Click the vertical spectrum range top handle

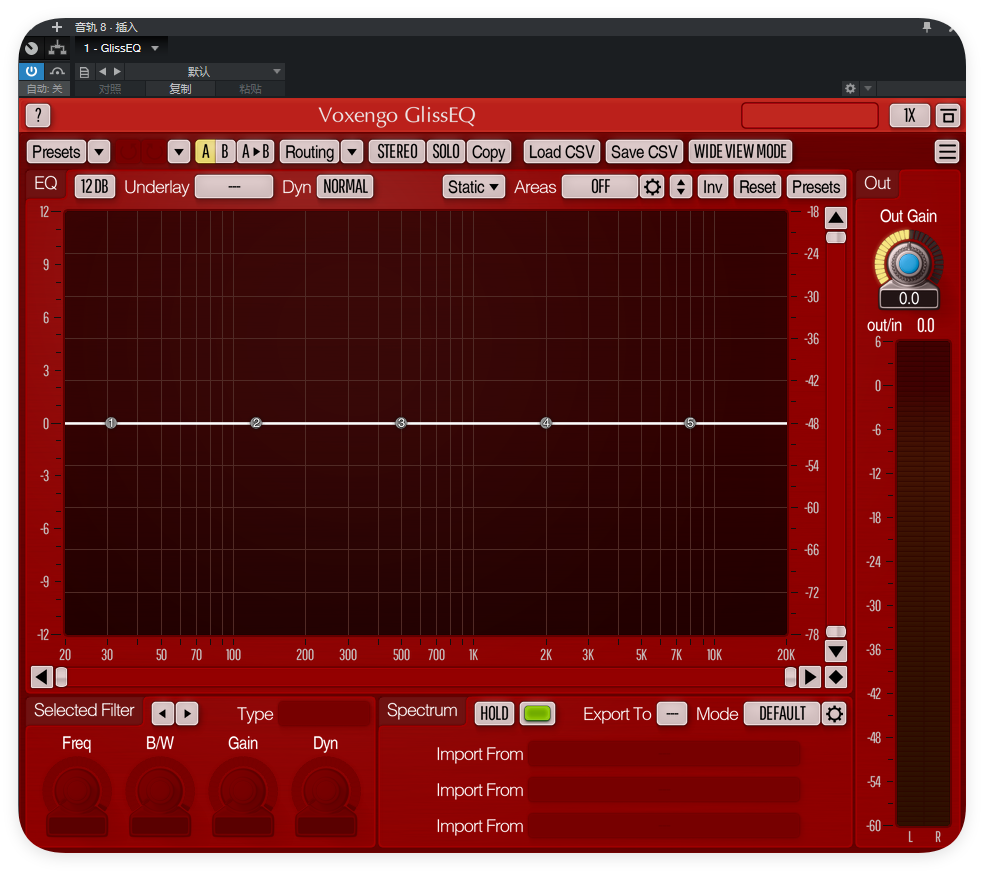835,237
